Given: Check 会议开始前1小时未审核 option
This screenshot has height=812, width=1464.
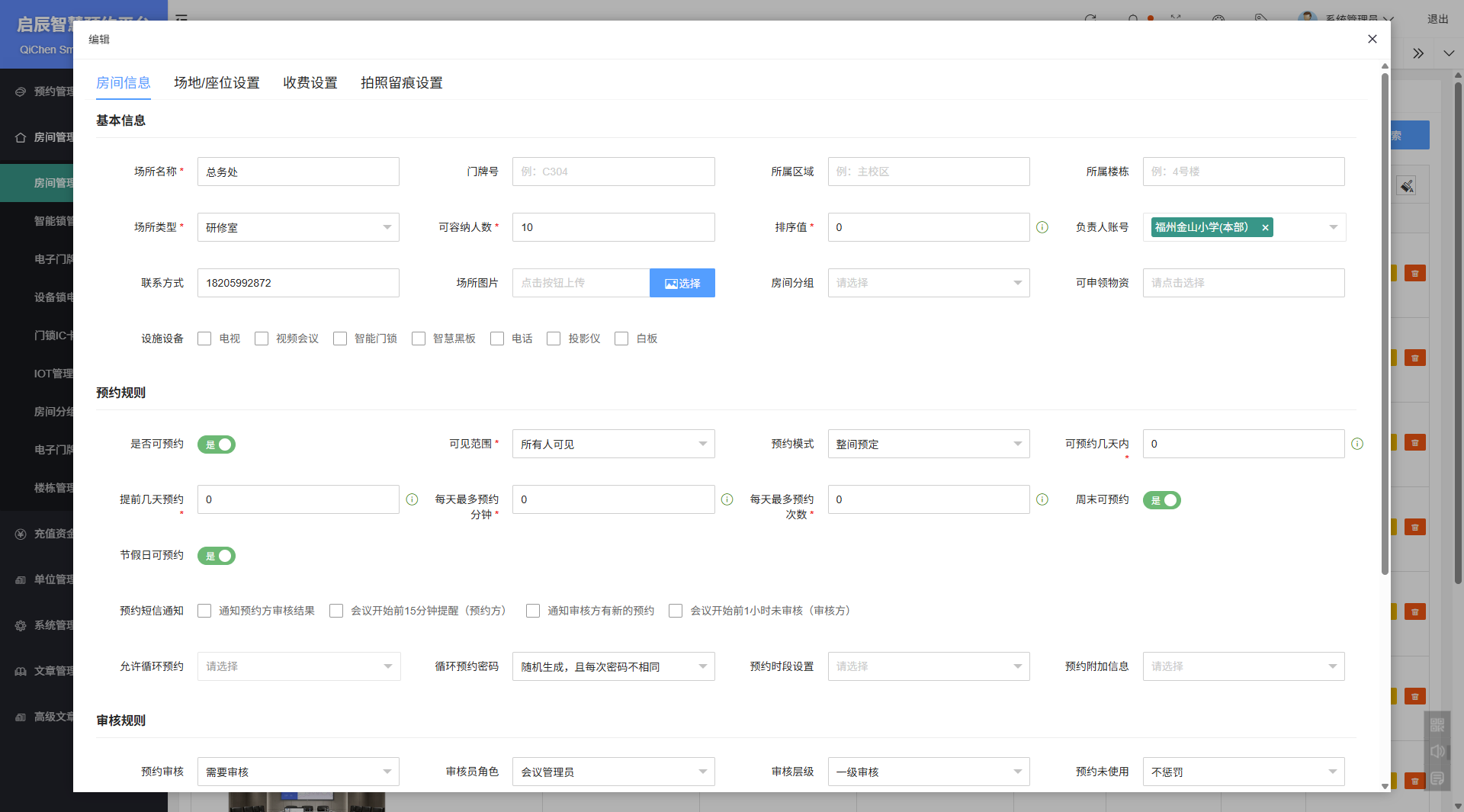Looking at the screenshot, I should tap(676, 611).
